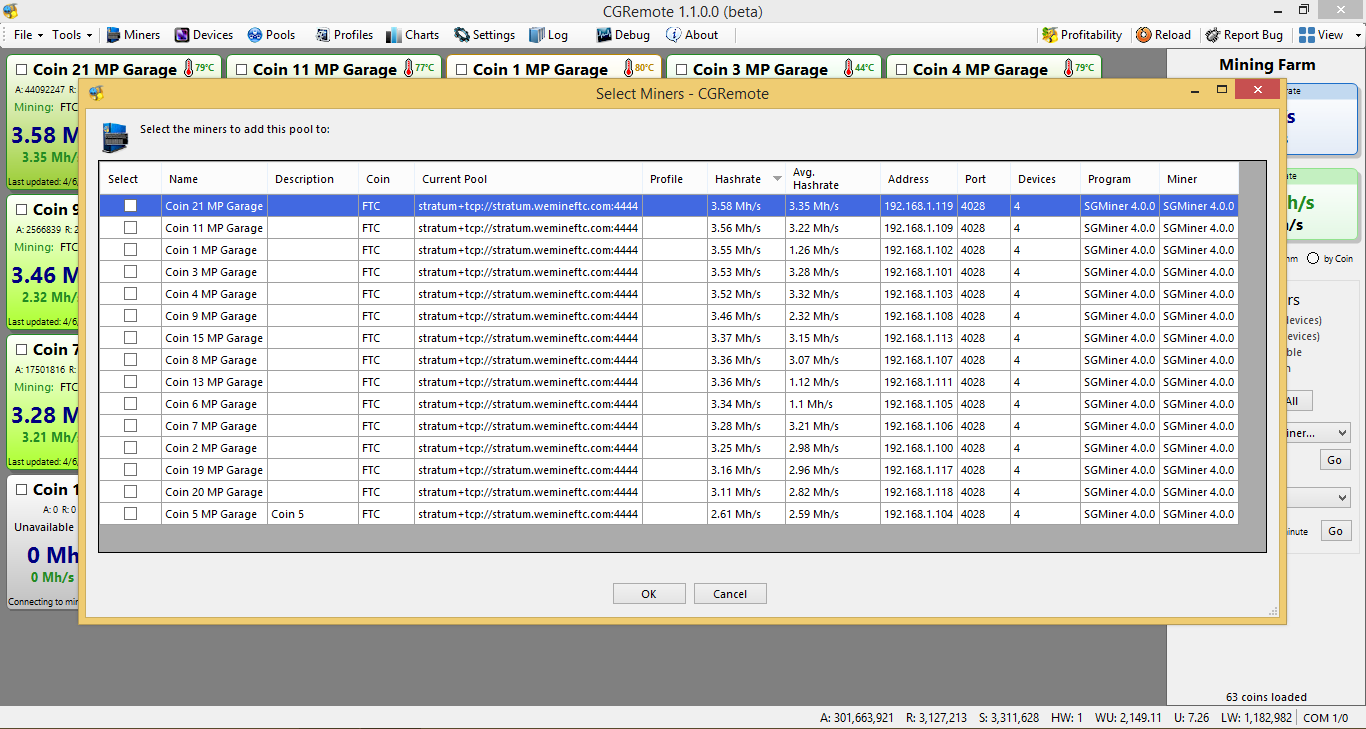The height and width of the screenshot is (729, 1366).
Task: Click thermometer icon on Coin 21 MP Garage card
Action: tap(187, 69)
